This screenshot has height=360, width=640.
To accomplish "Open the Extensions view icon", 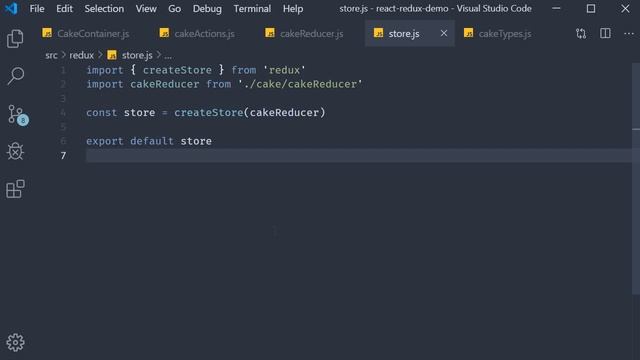I will (x=15, y=189).
